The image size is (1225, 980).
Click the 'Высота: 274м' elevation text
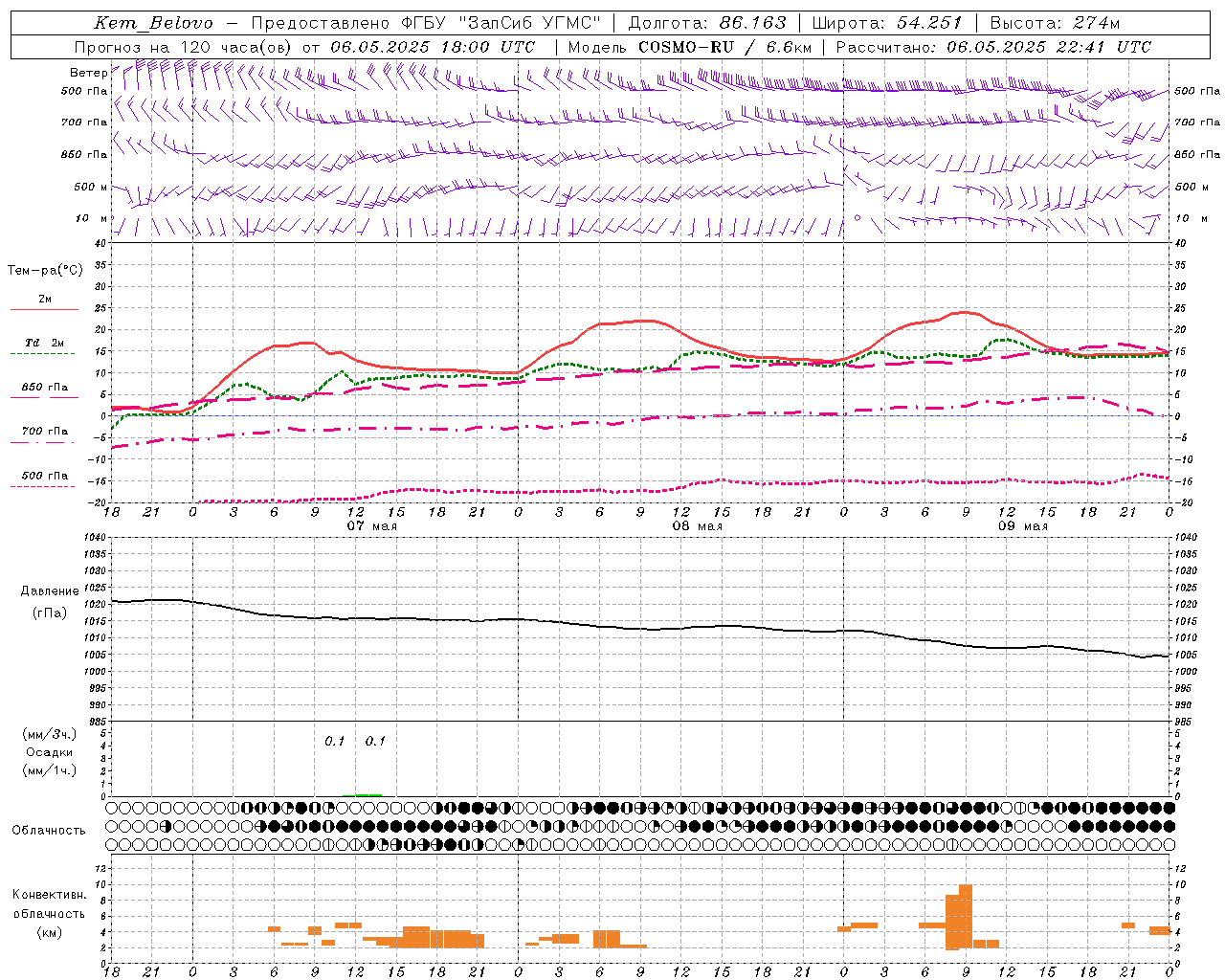pyautogui.click(x=1055, y=23)
